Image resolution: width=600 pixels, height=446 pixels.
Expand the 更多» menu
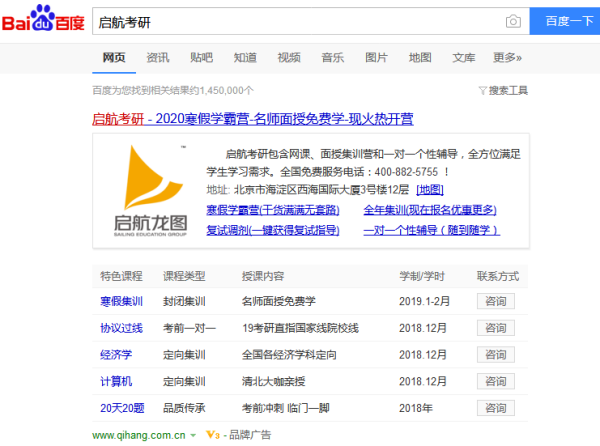point(507,58)
